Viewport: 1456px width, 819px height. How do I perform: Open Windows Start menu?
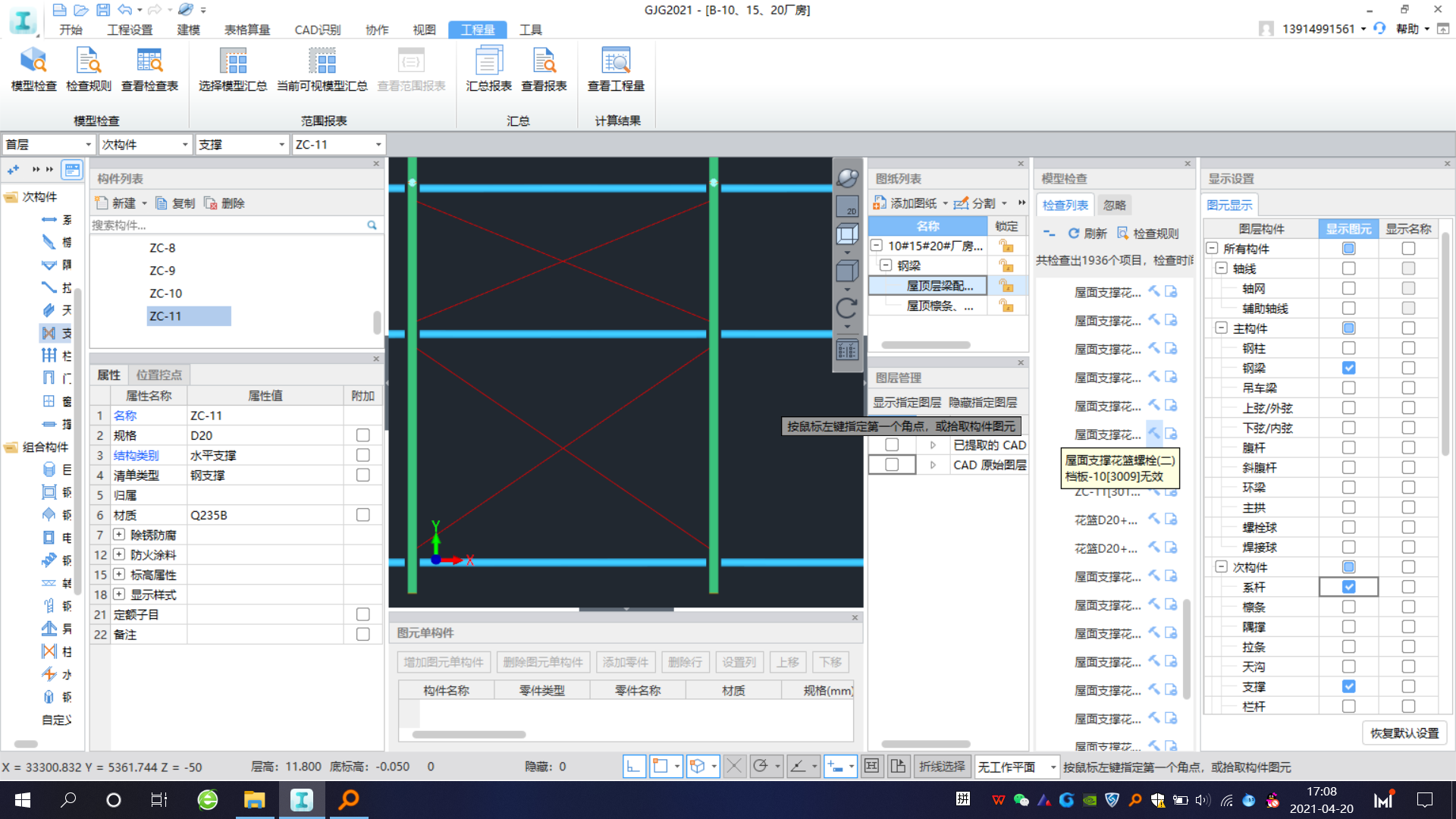pos(23,800)
